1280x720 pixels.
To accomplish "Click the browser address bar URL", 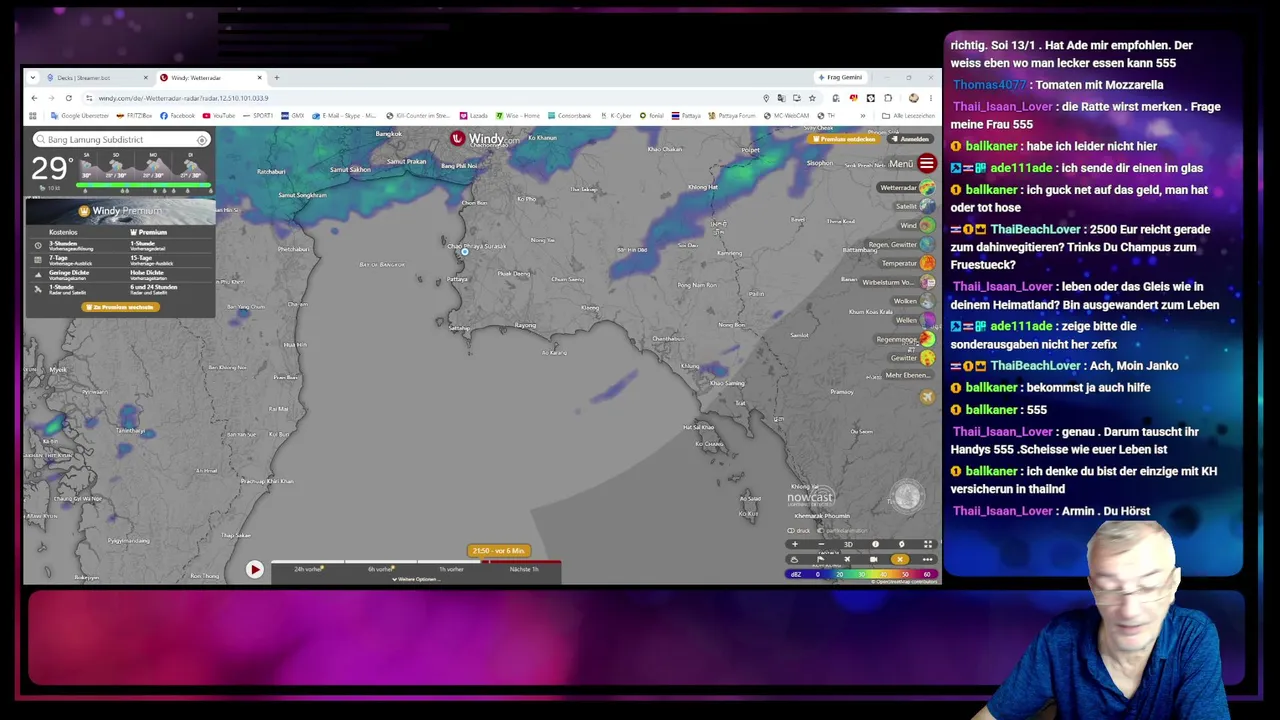I will tap(183, 98).
